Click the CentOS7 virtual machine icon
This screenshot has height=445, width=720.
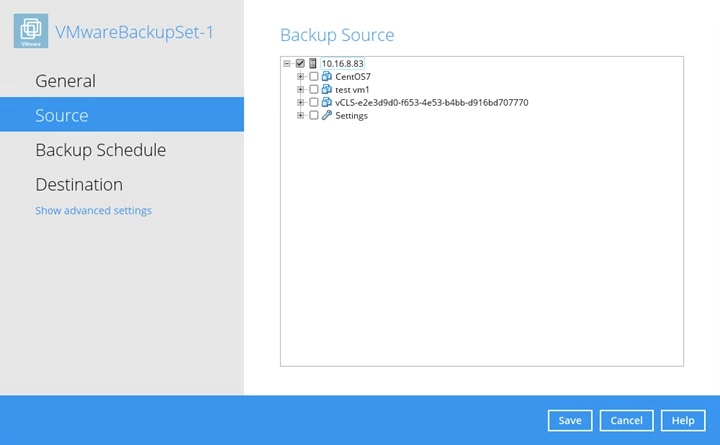click(326, 76)
